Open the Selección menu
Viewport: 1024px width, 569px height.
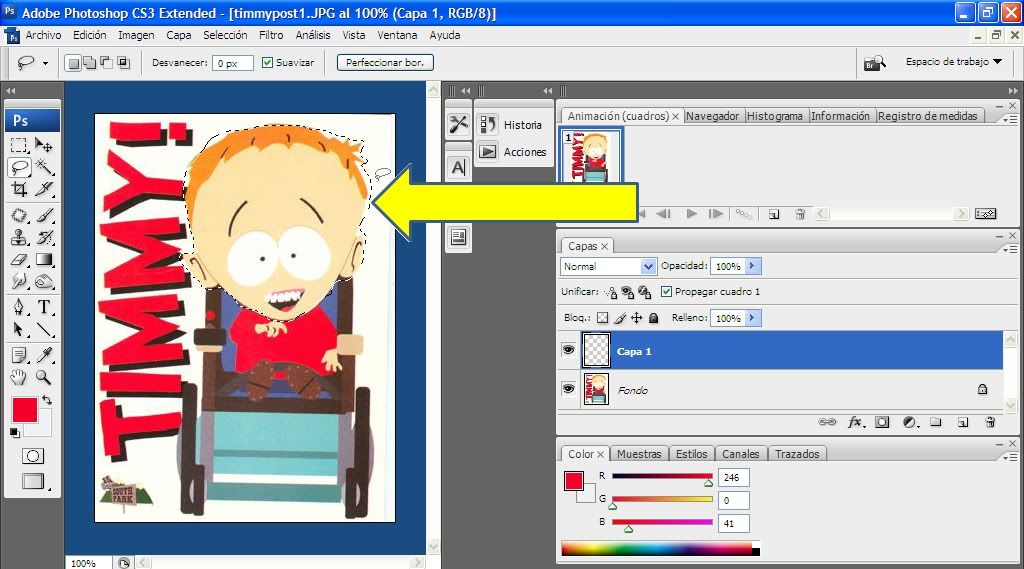click(225, 35)
